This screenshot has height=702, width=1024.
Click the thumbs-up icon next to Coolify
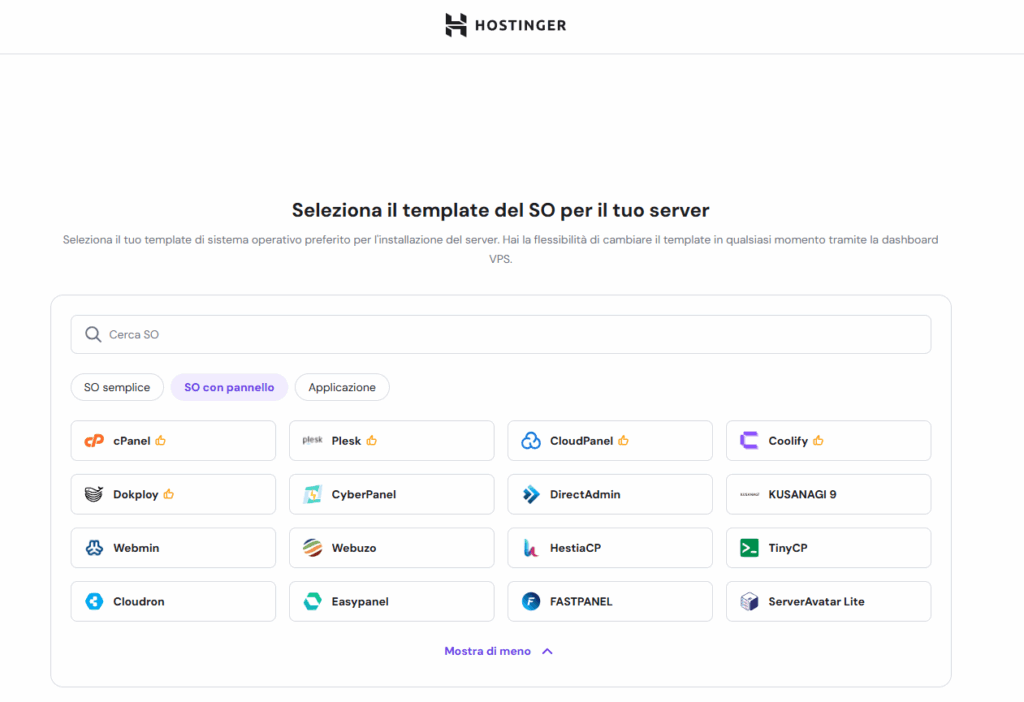pos(818,441)
